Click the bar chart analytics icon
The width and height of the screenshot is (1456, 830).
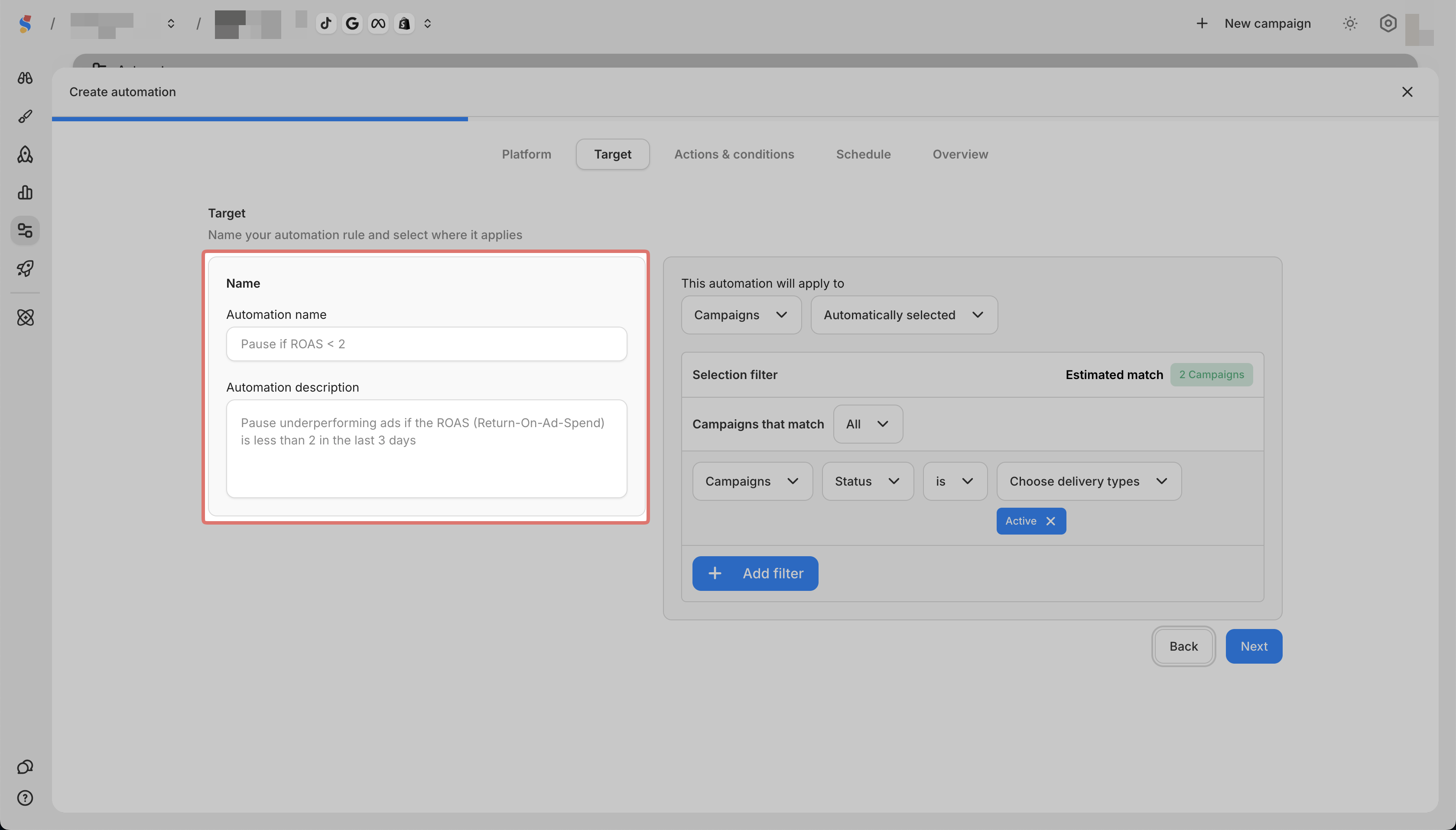click(x=25, y=193)
